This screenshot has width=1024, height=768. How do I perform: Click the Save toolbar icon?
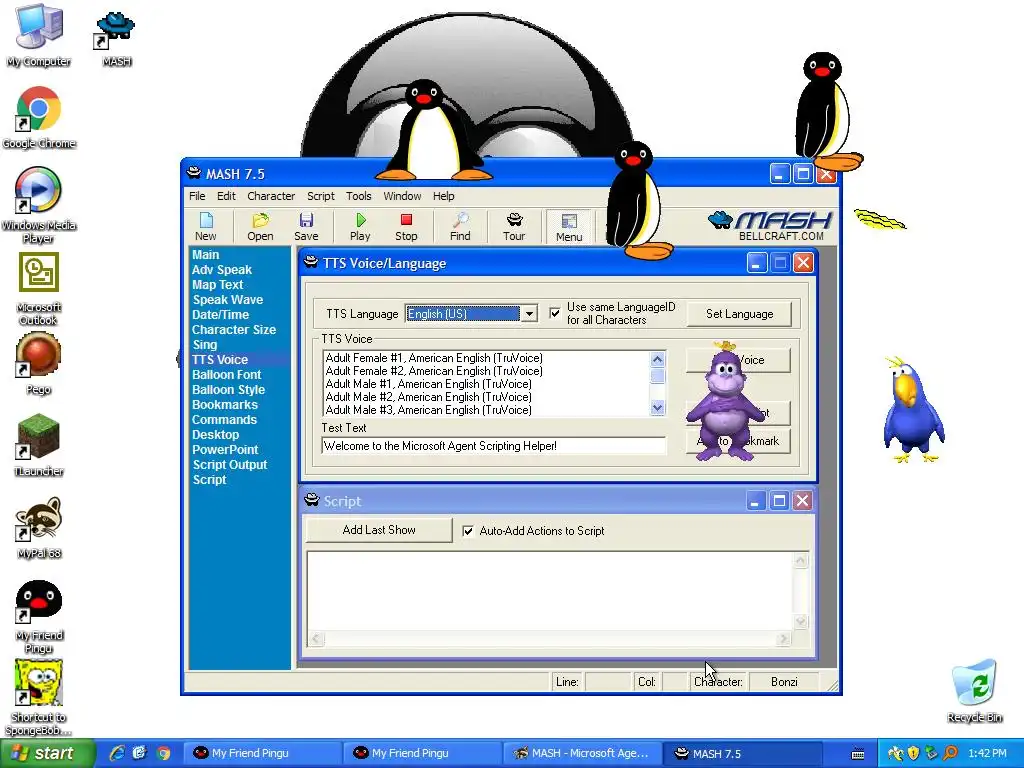(306, 227)
